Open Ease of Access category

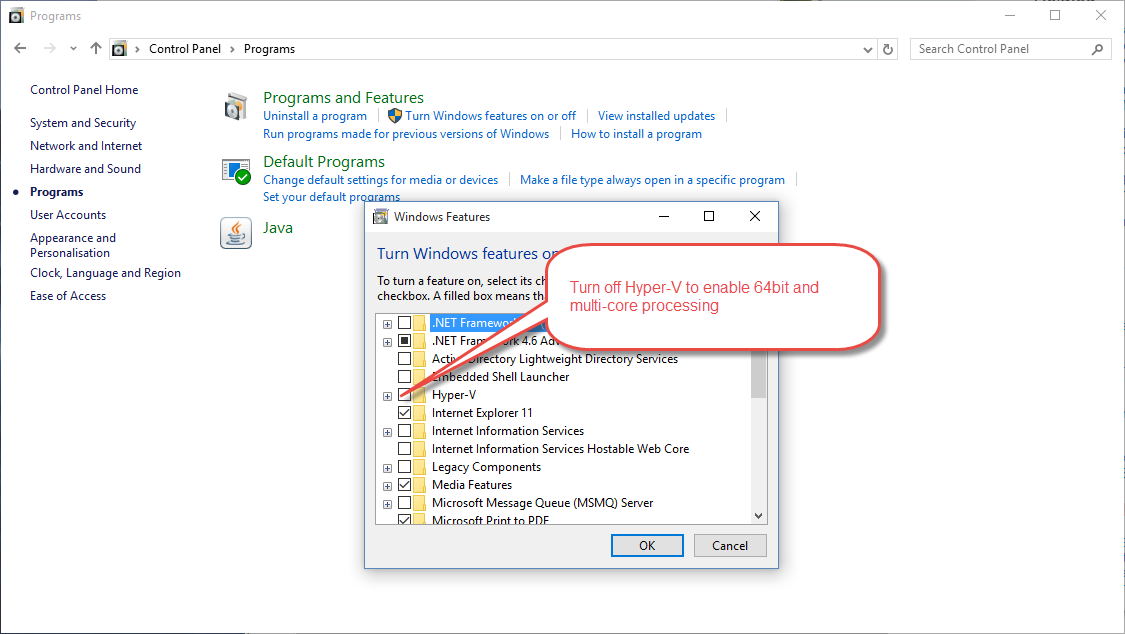tap(68, 295)
